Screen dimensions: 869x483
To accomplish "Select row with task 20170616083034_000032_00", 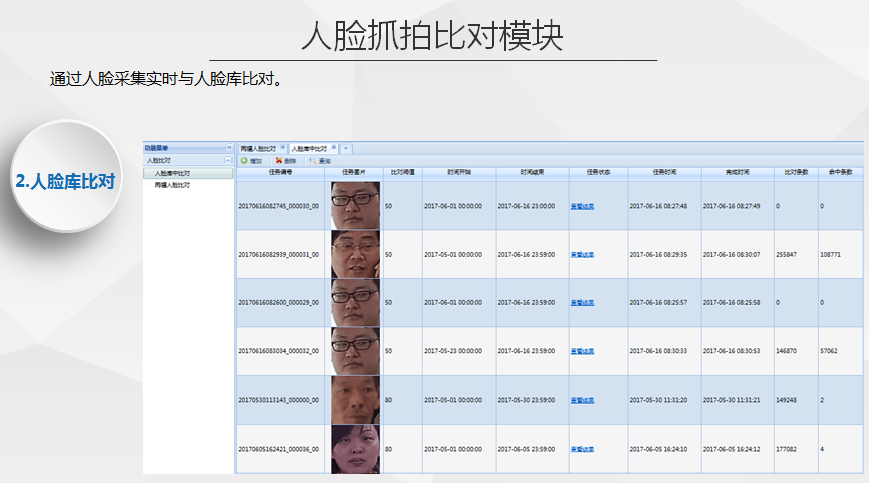I will coord(280,351).
